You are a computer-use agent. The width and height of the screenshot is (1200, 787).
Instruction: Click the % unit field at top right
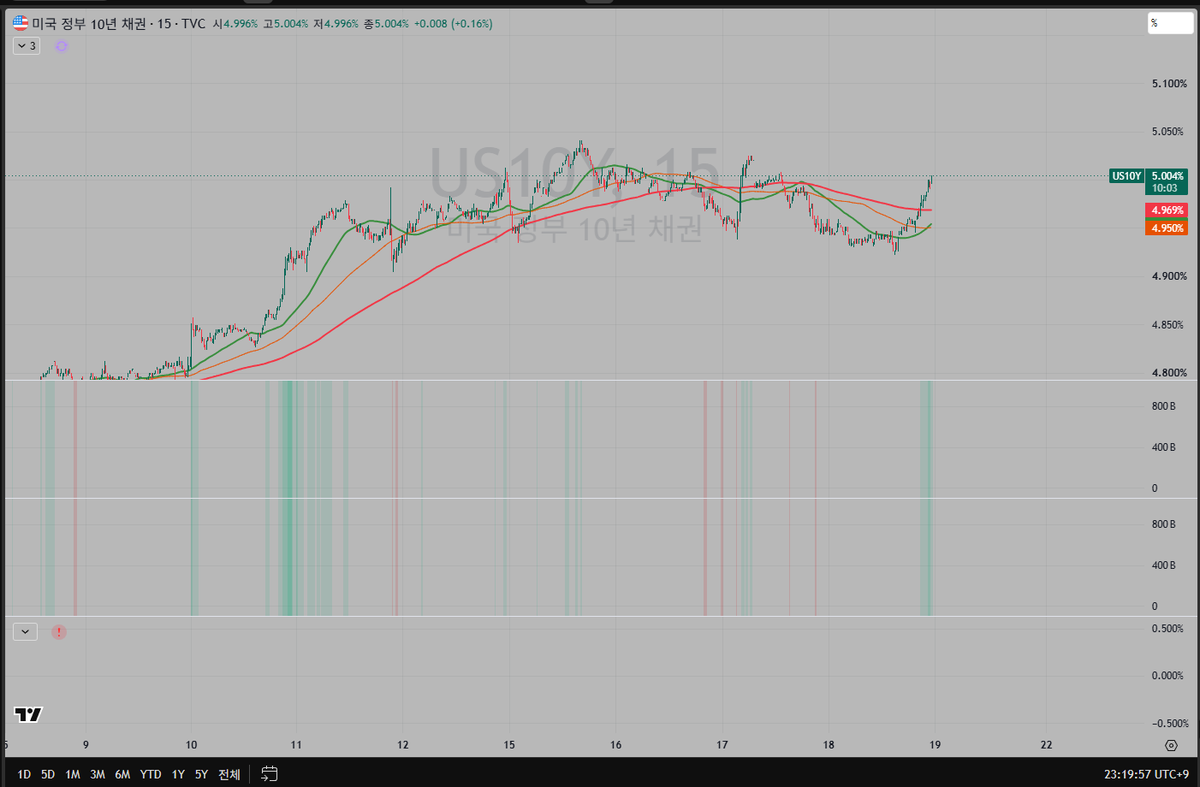pos(1170,23)
